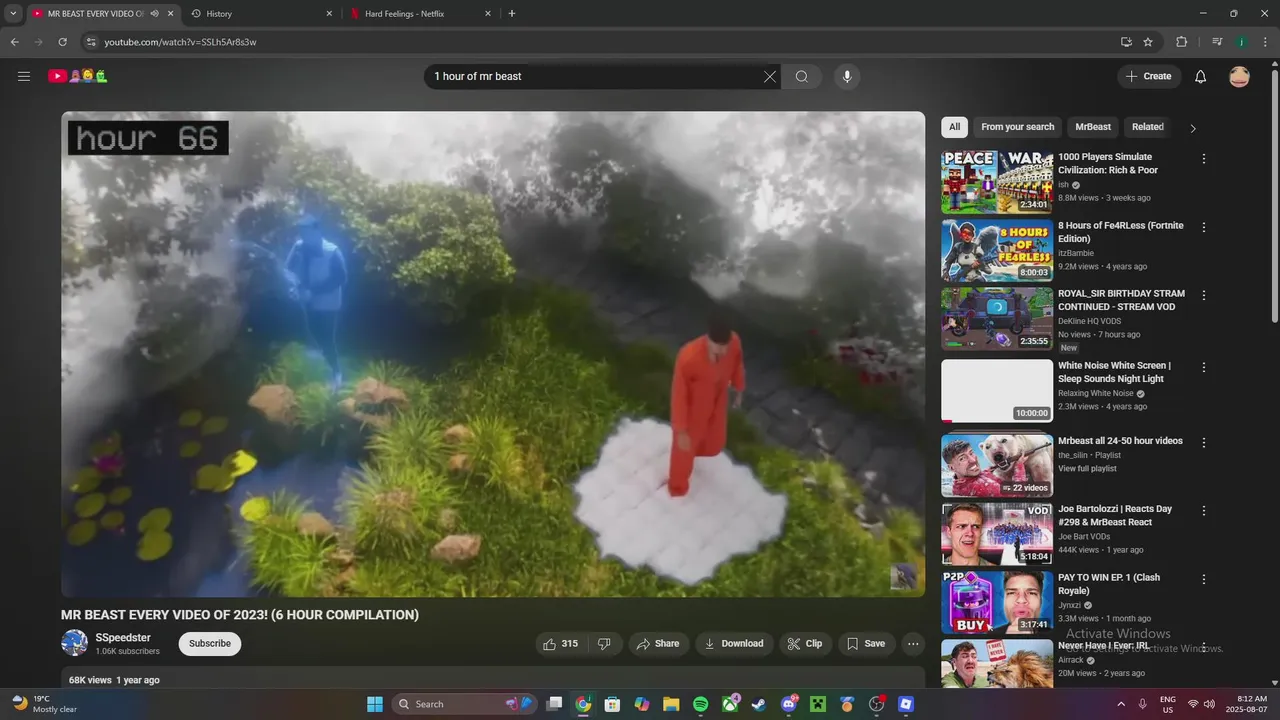The image size is (1280, 720).
Task: Open options for White Noise White Screen
Action: (1204, 367)
